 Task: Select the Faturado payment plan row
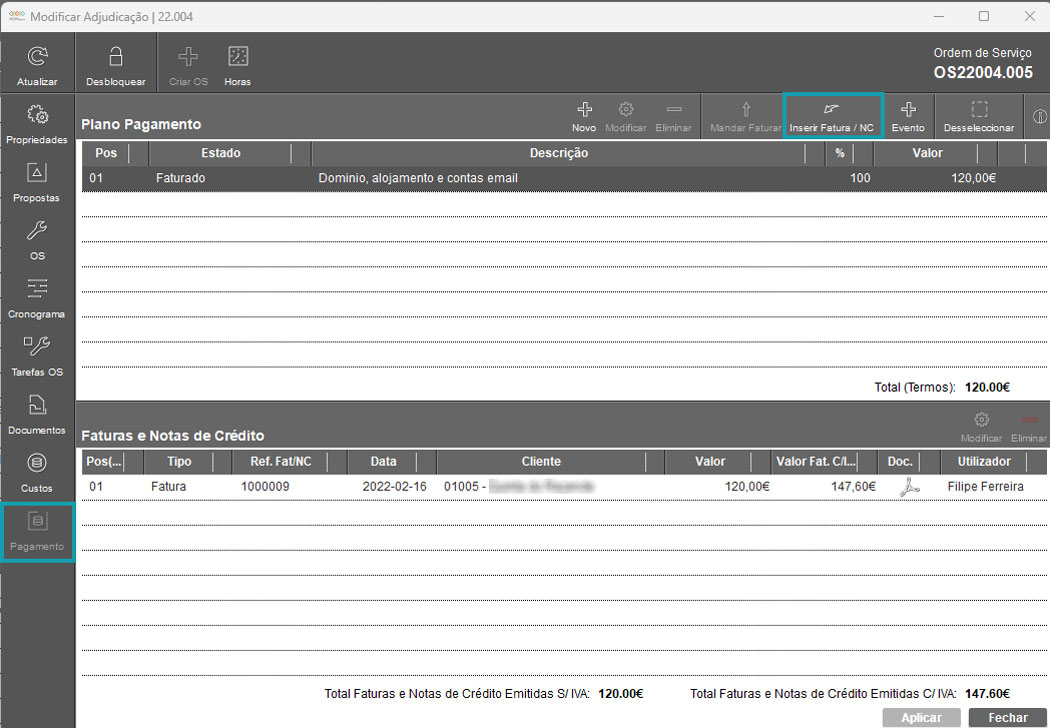pyautogui.click(x=565, y=178)
